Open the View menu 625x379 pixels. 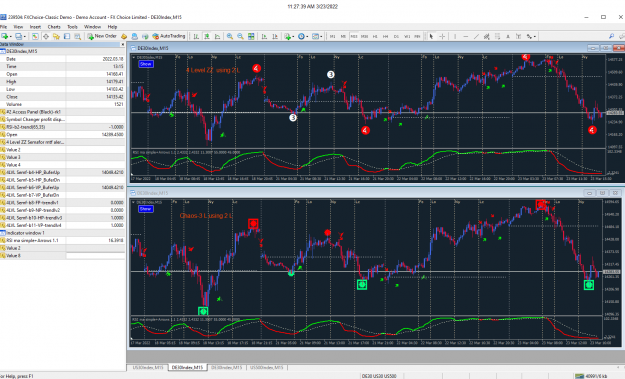coord(18,27)
